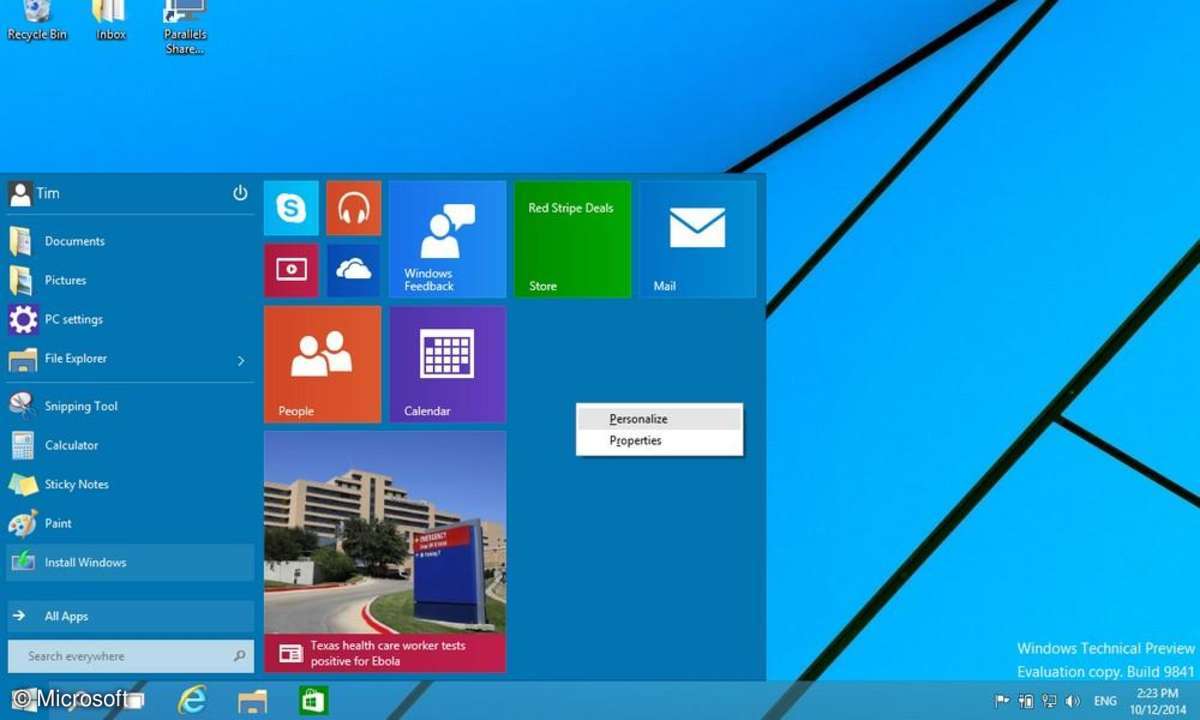Open Sticky Notes

pyautogui.click(x=130, y=484)
